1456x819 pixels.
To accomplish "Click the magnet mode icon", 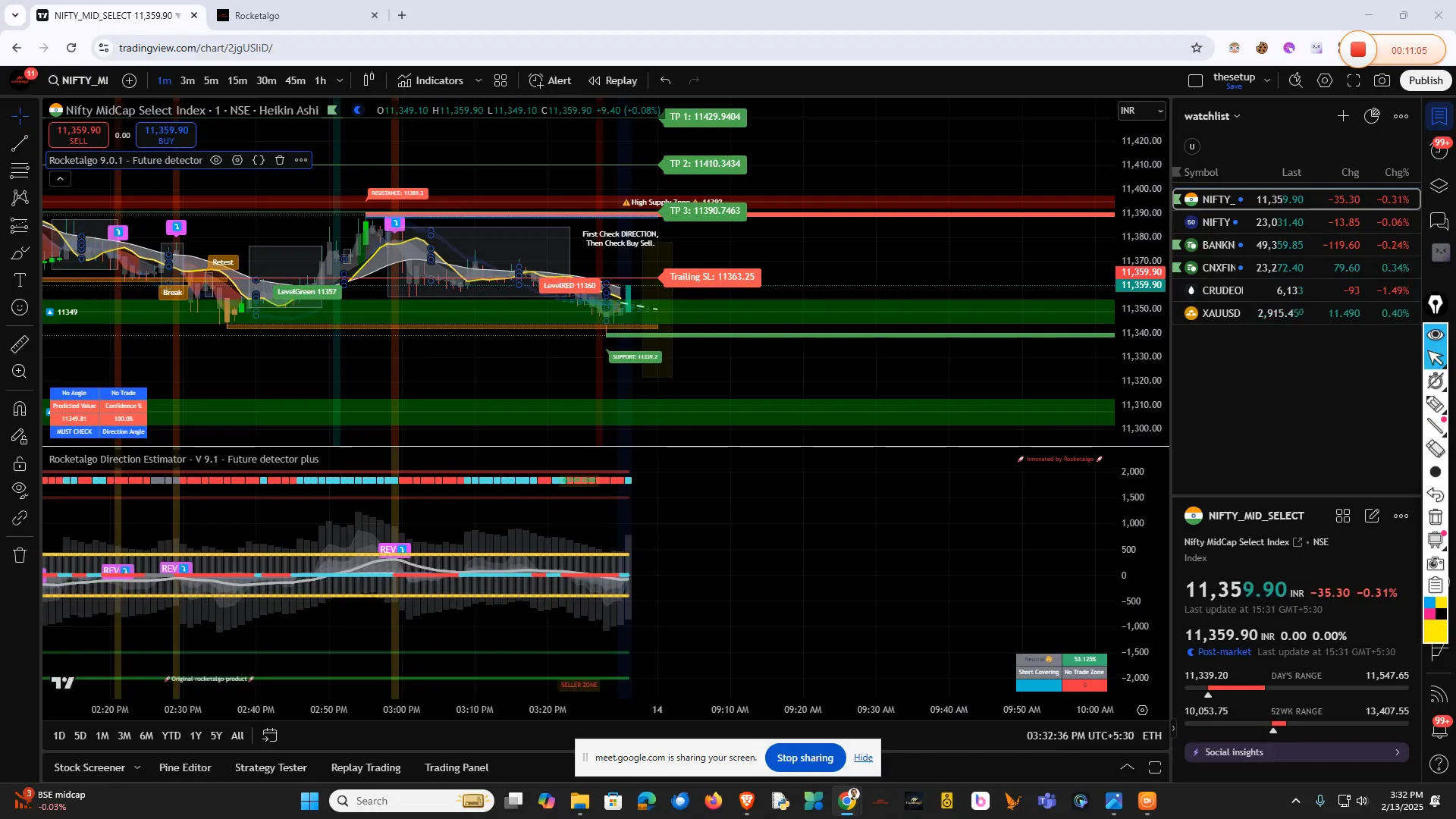I will [x=20, y=409].
